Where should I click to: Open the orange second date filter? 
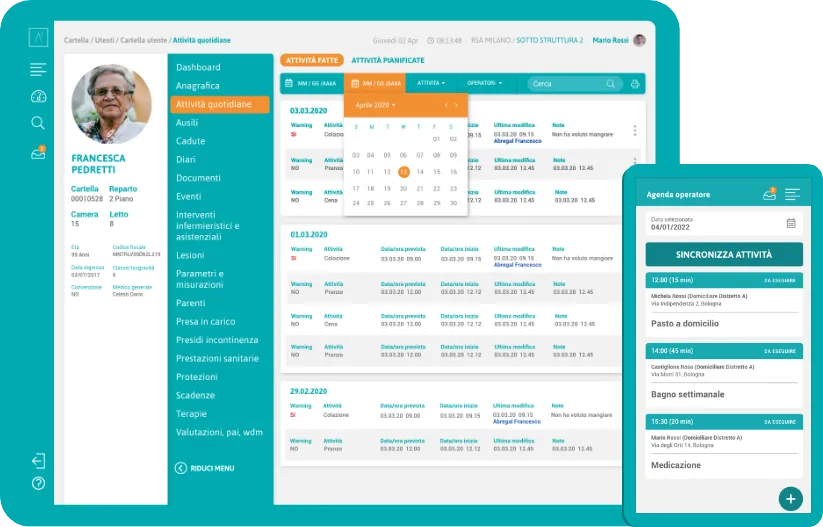tap(376, 83)
